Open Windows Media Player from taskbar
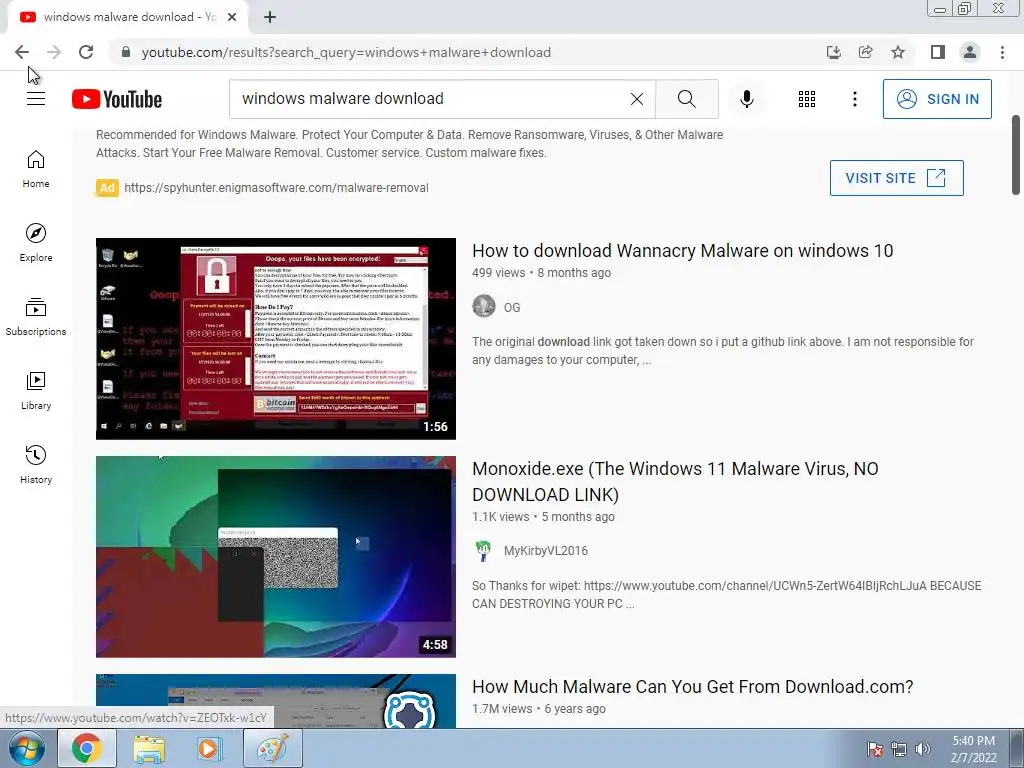This screenshot has width=1024, height=768. click(209, 748)
